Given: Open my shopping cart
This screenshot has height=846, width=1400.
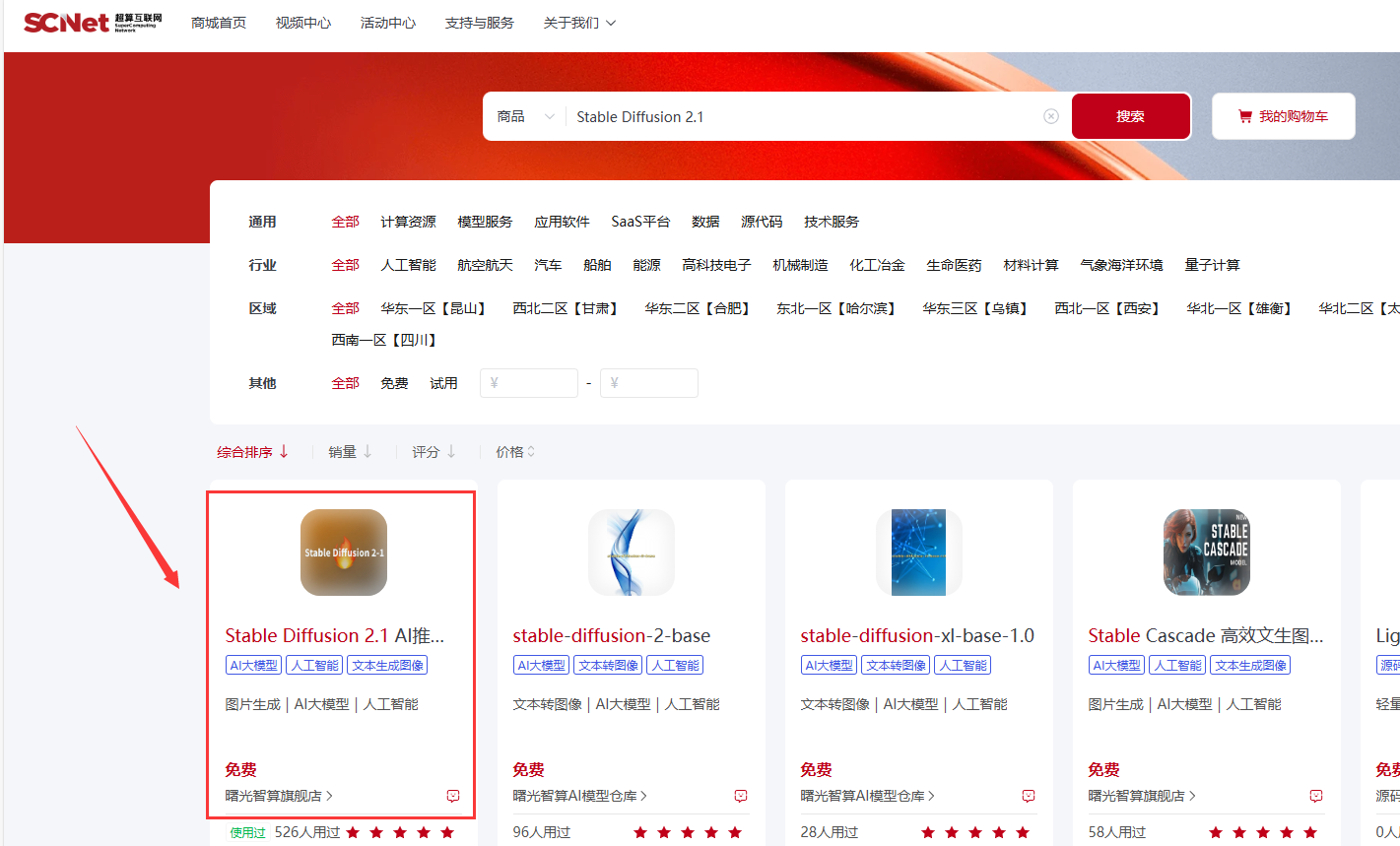Looking at the screenshot, I should click(x=1283, y=116).
